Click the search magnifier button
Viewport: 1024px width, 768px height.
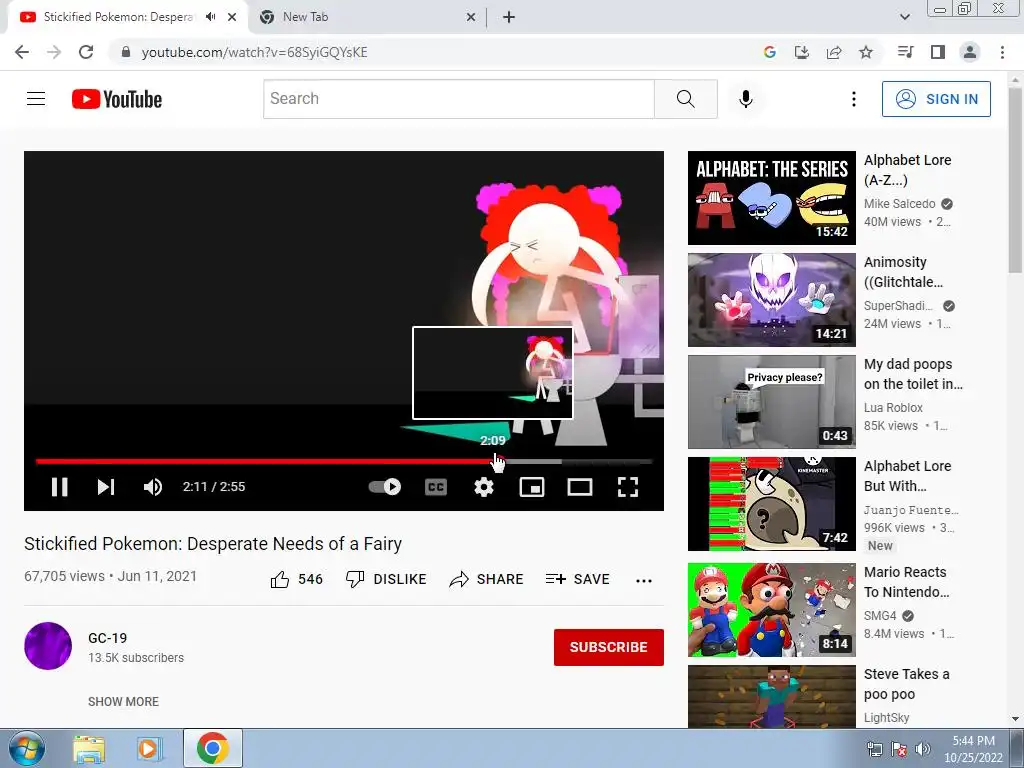(x=686, y=99)
